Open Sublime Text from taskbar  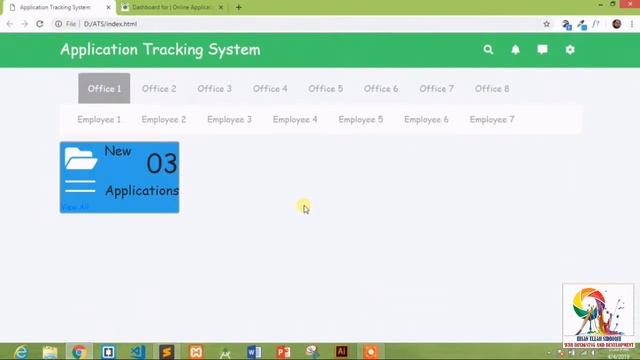coord(167,352)
